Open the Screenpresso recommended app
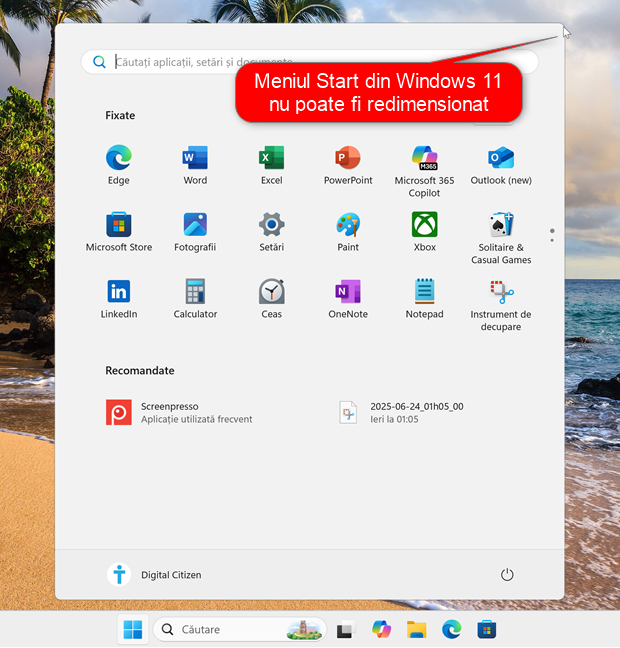The width and height of the screenshot is (620, 648). (119, 412)
